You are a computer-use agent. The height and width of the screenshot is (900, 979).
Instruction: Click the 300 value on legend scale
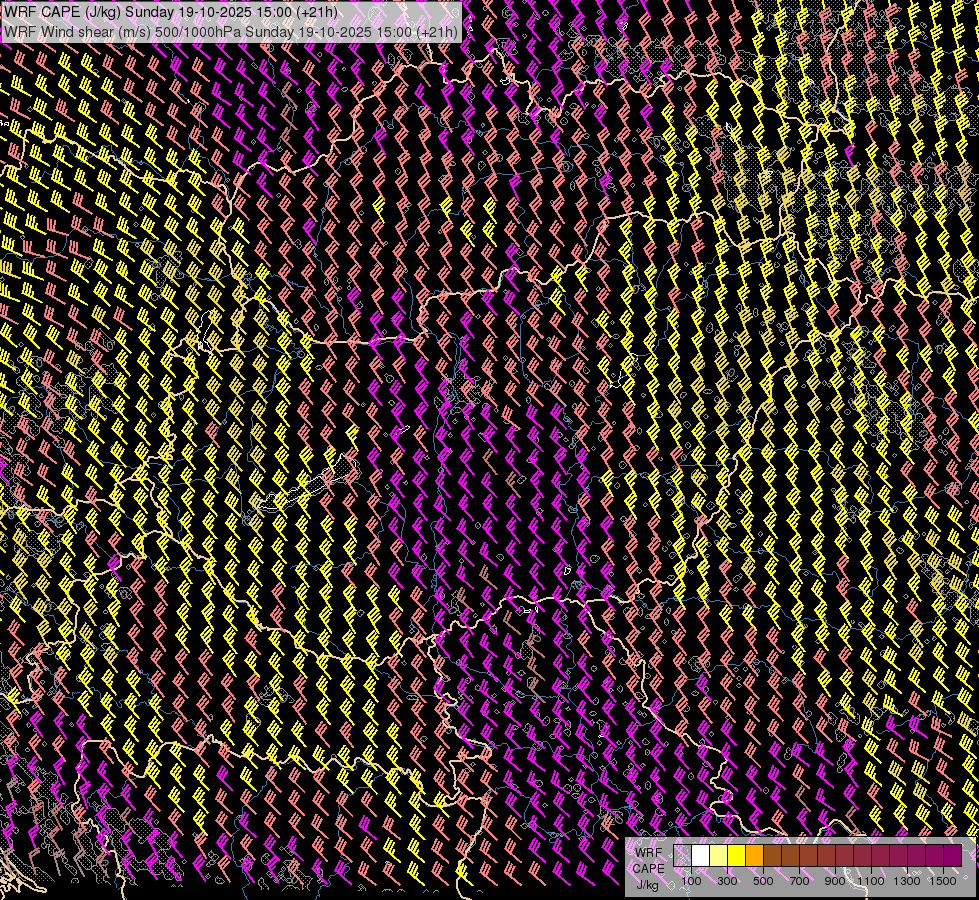727,881
